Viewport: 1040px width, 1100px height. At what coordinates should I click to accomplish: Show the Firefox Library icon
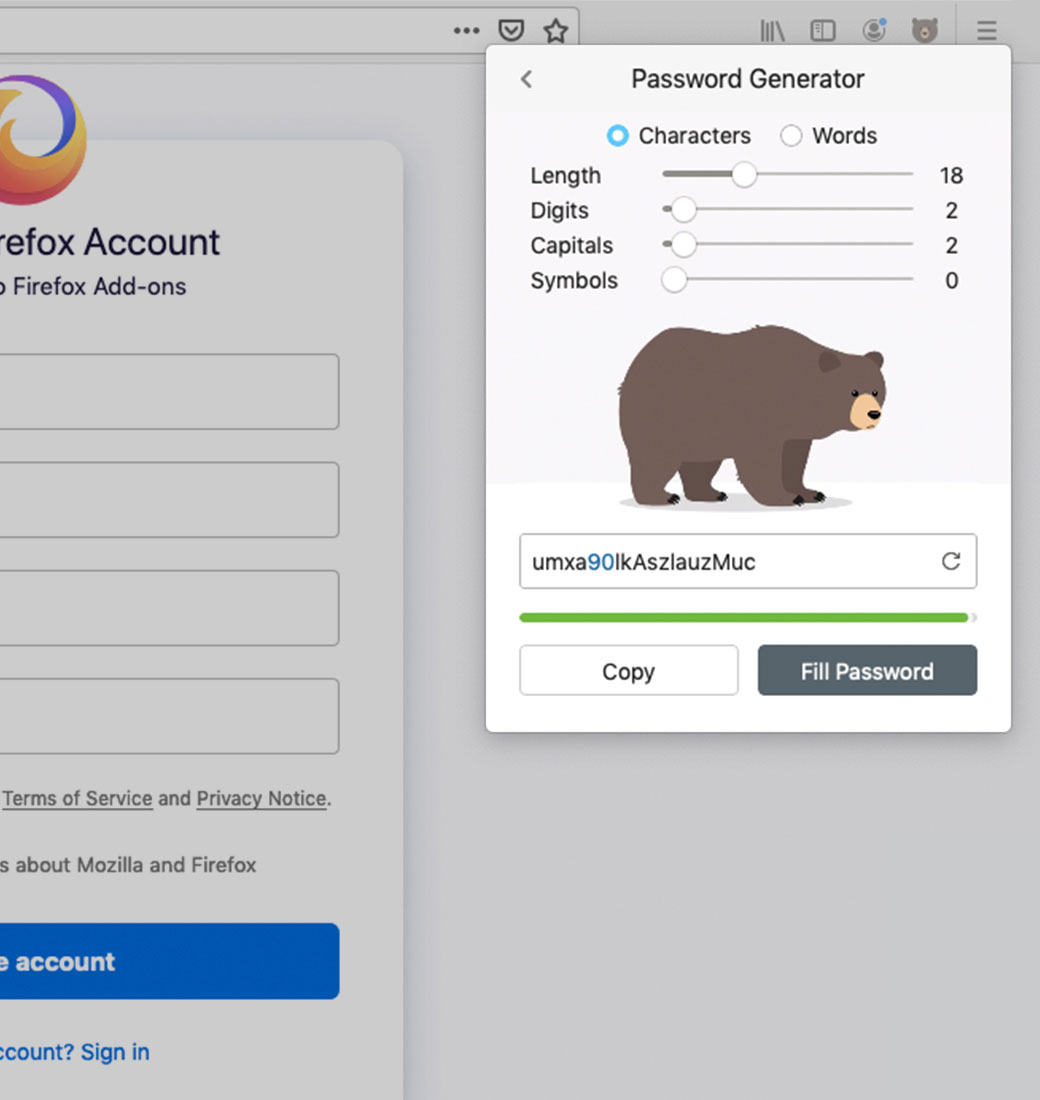point(772,31)
